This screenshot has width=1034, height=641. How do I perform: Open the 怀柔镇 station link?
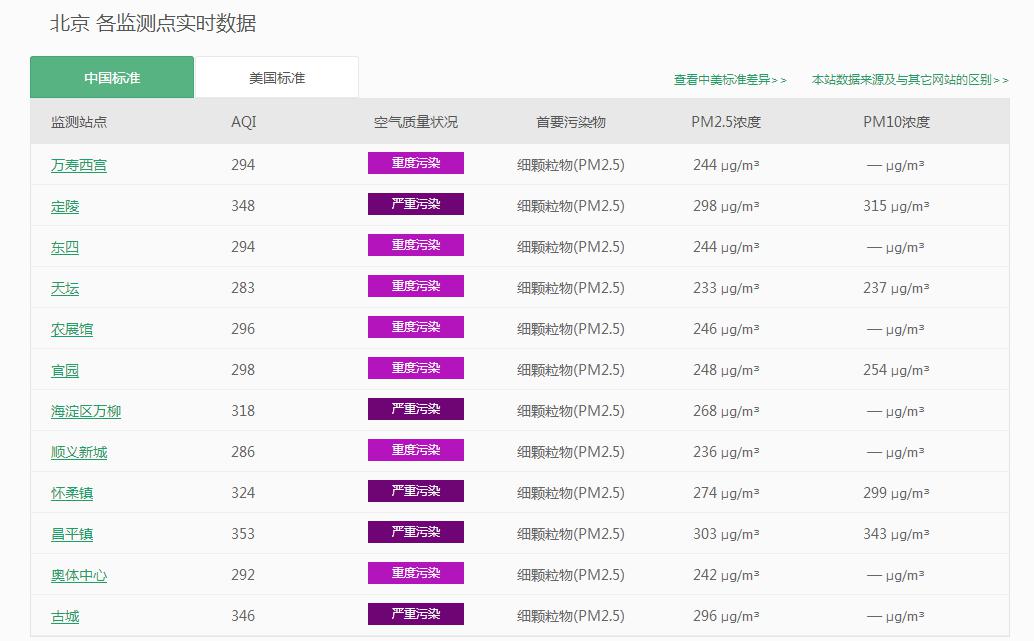[72, 493]
